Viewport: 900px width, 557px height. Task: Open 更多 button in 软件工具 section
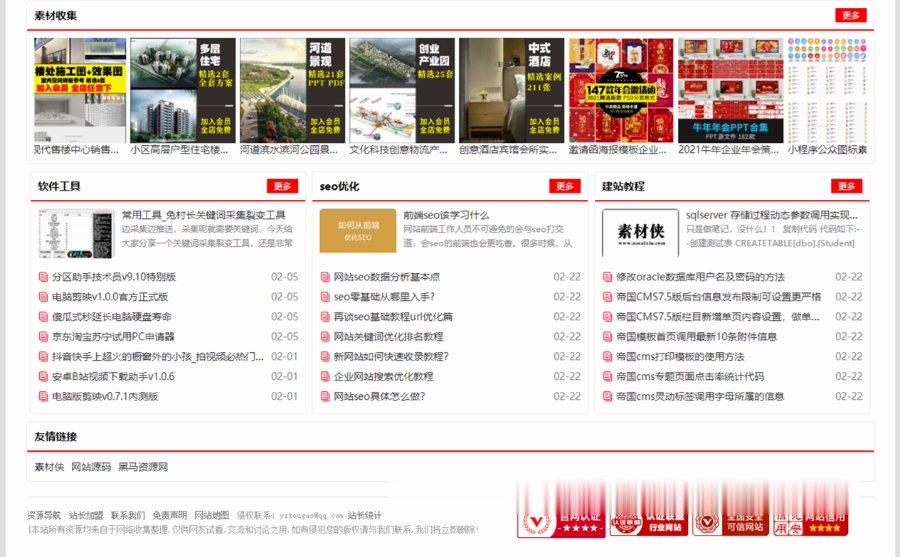pos(282,186)
